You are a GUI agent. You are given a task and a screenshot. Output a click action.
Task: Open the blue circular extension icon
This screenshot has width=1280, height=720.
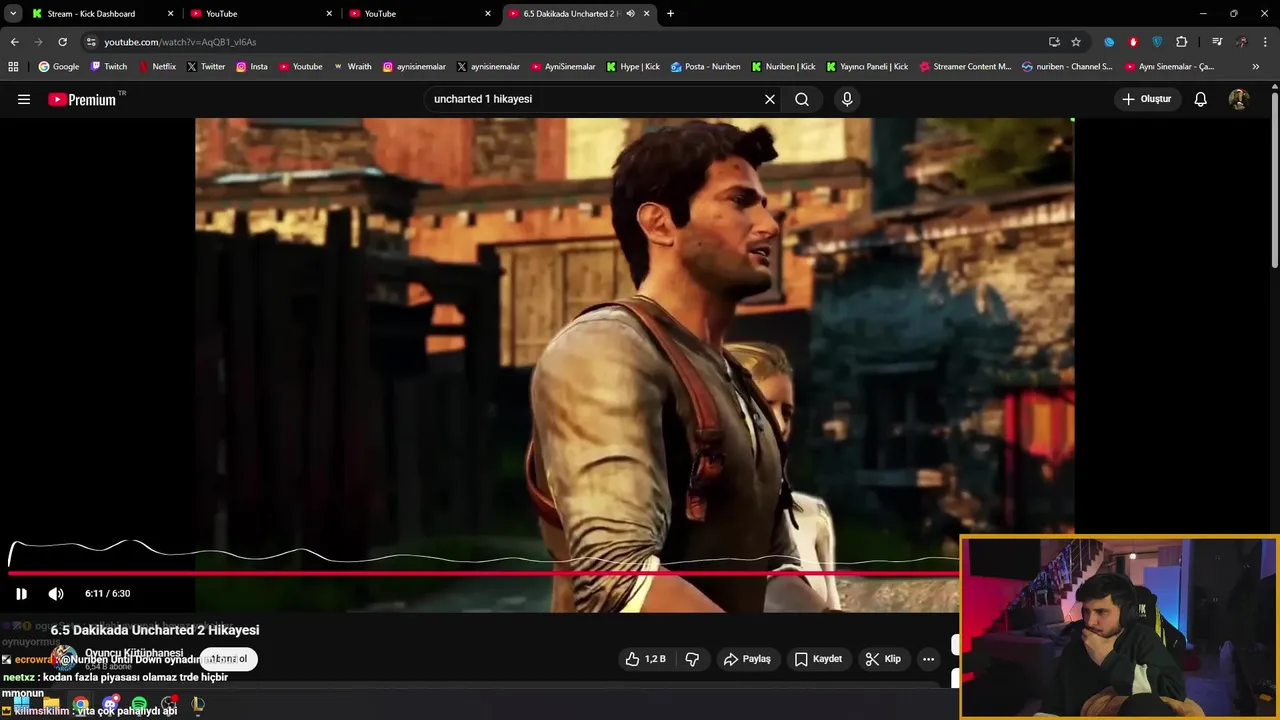[1109, 42]
